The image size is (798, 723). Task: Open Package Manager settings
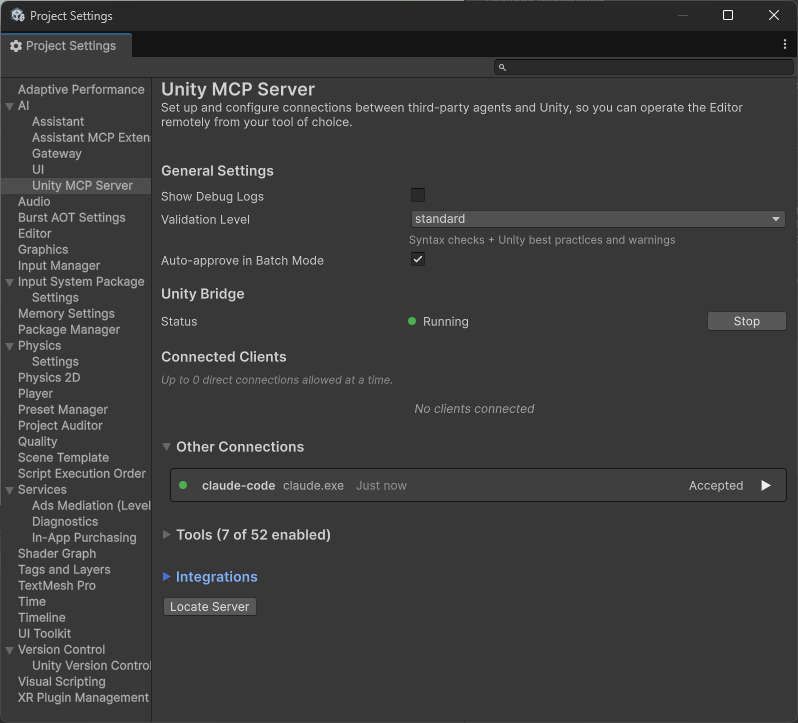pos(69,330)
